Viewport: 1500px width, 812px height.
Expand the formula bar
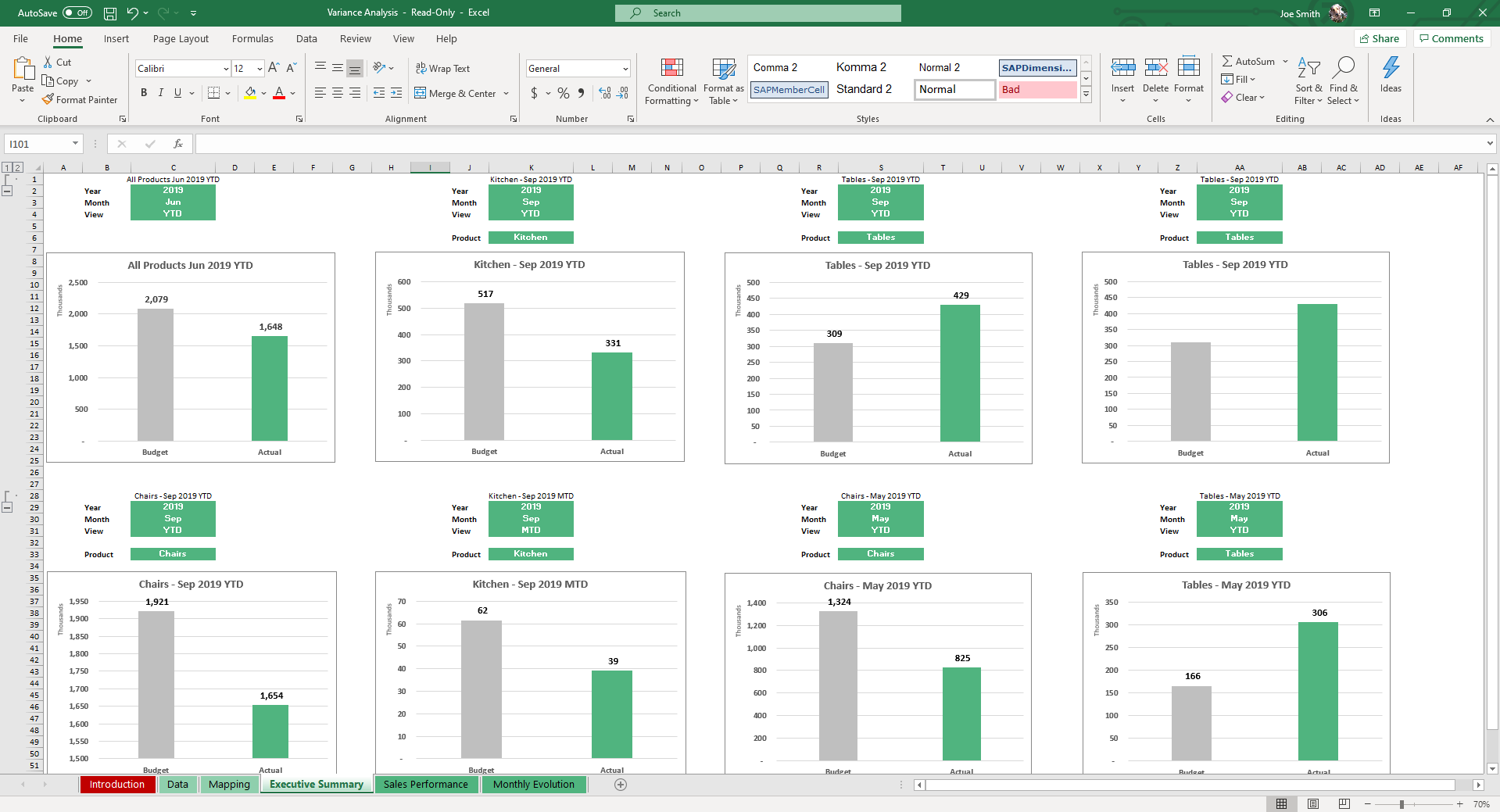click(1490, 144)
